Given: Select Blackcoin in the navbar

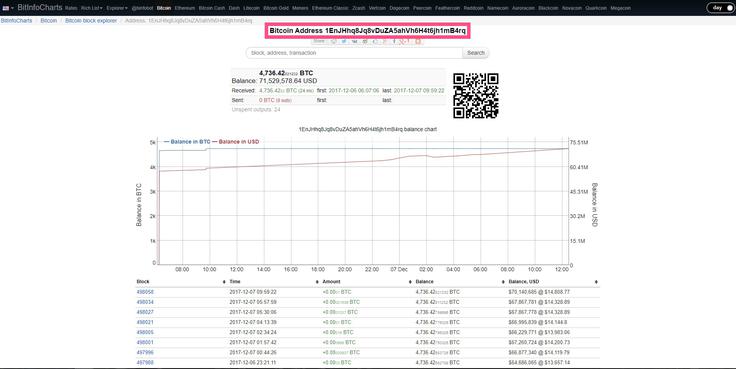Looking at the screenshot, I should click(x=548, y=8).
